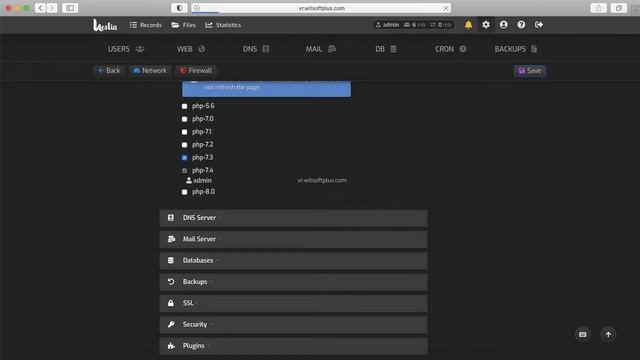This screenshot has width=640, height=360.
Task: Toggle the Safari sidebar button
Action: (x=70, y=8)
